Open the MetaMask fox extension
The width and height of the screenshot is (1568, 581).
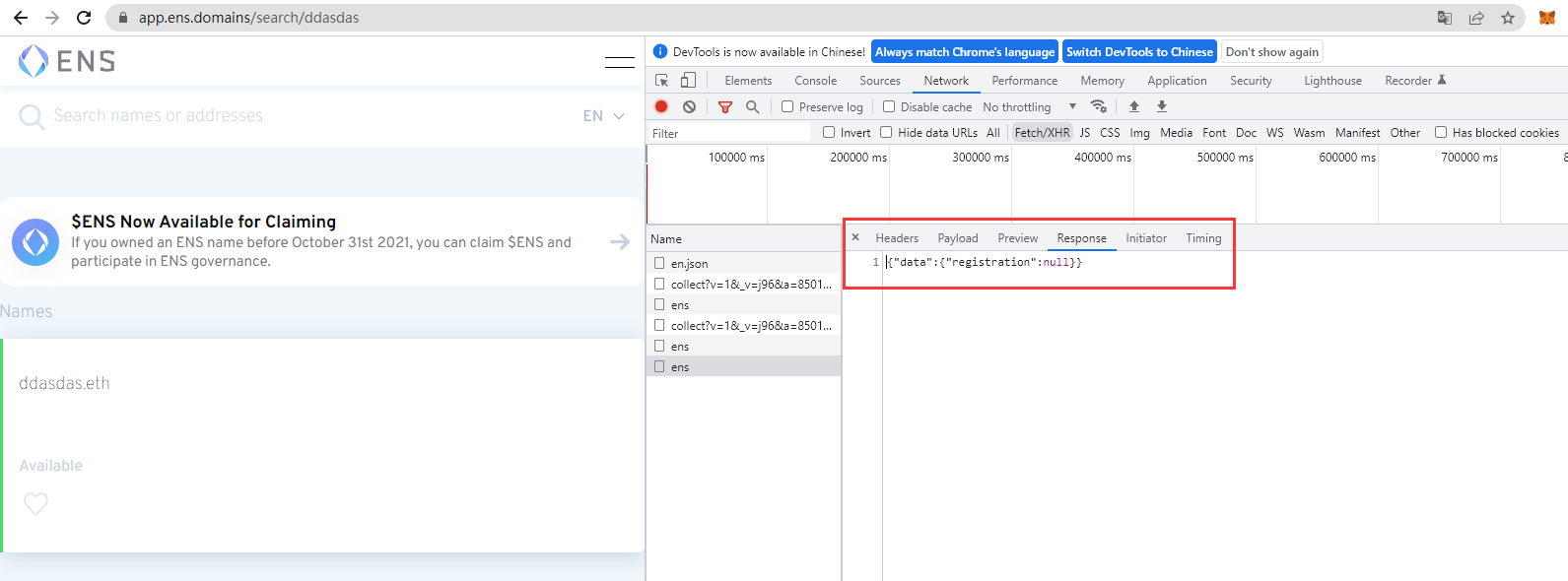click(x=1547, y=18)
